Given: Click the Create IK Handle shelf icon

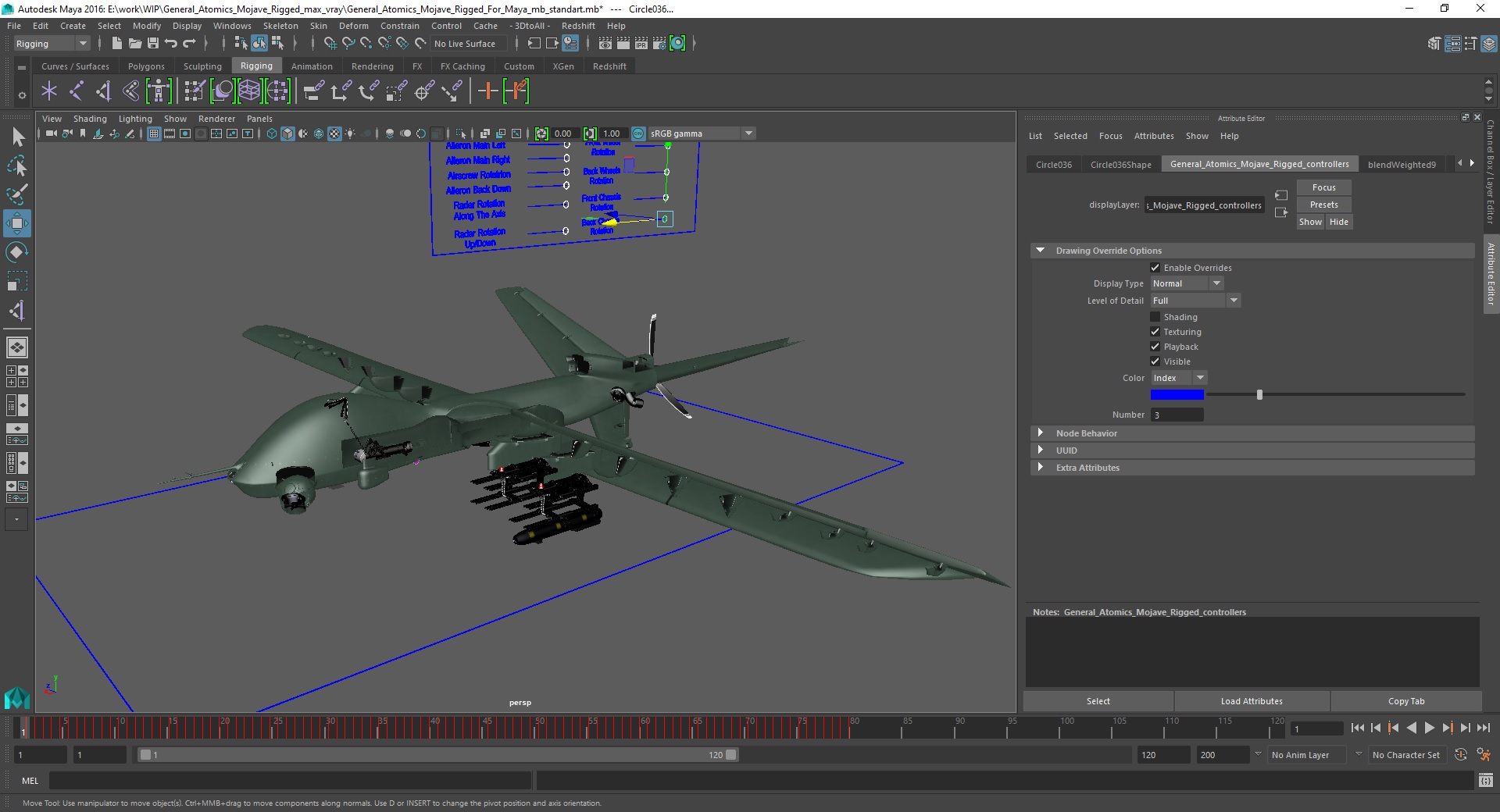Looking at the screenshot, I should click(104, 91).
